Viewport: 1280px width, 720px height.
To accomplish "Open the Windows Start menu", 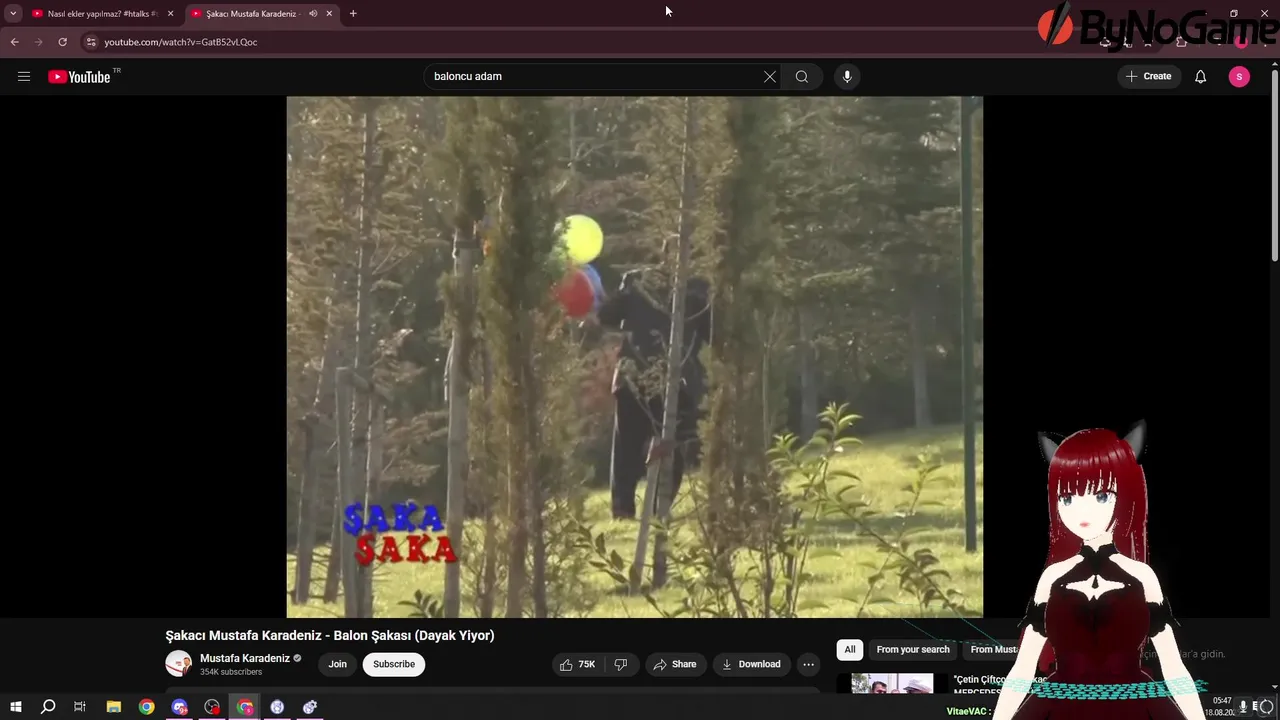I will tap(15, 707).
